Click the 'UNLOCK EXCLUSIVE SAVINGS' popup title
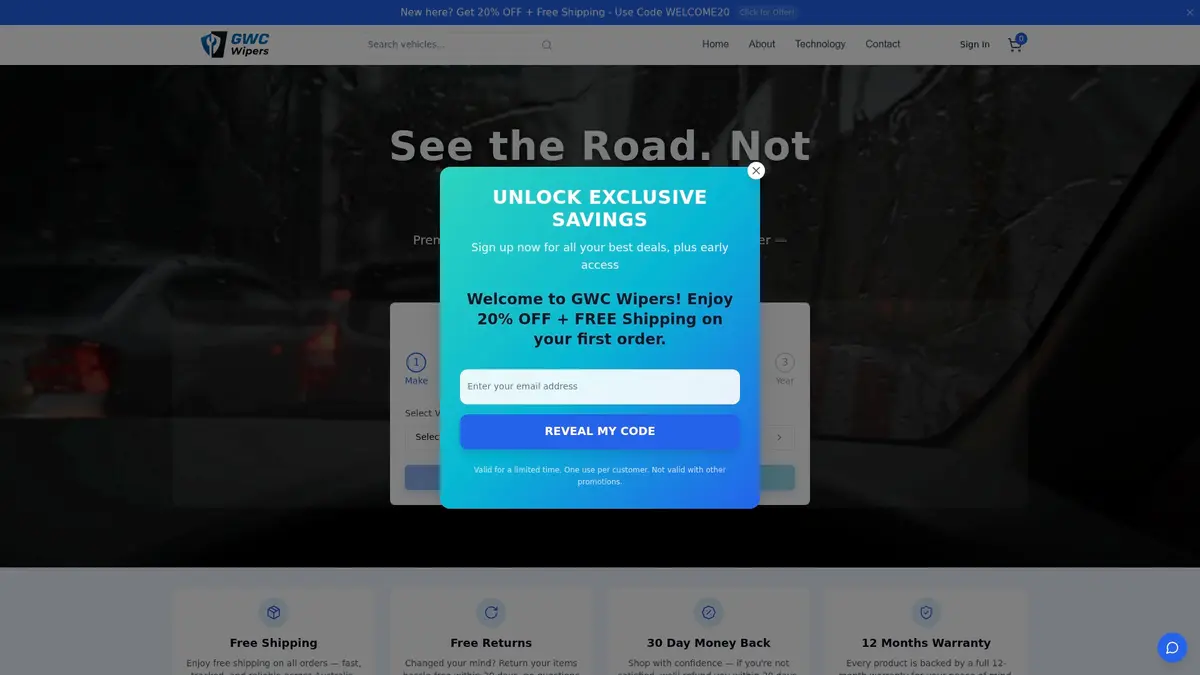Viewport: 1200px width, 675px height. point(600,208)
